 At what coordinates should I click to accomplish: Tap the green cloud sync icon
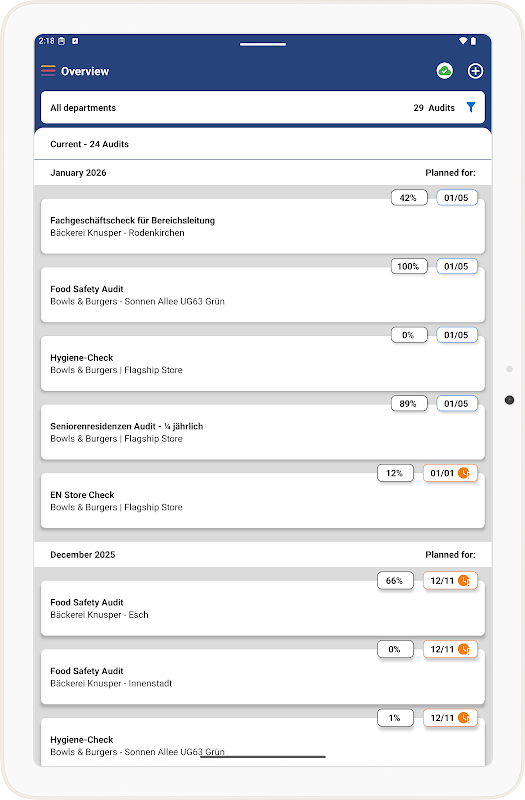coord(444,71)
